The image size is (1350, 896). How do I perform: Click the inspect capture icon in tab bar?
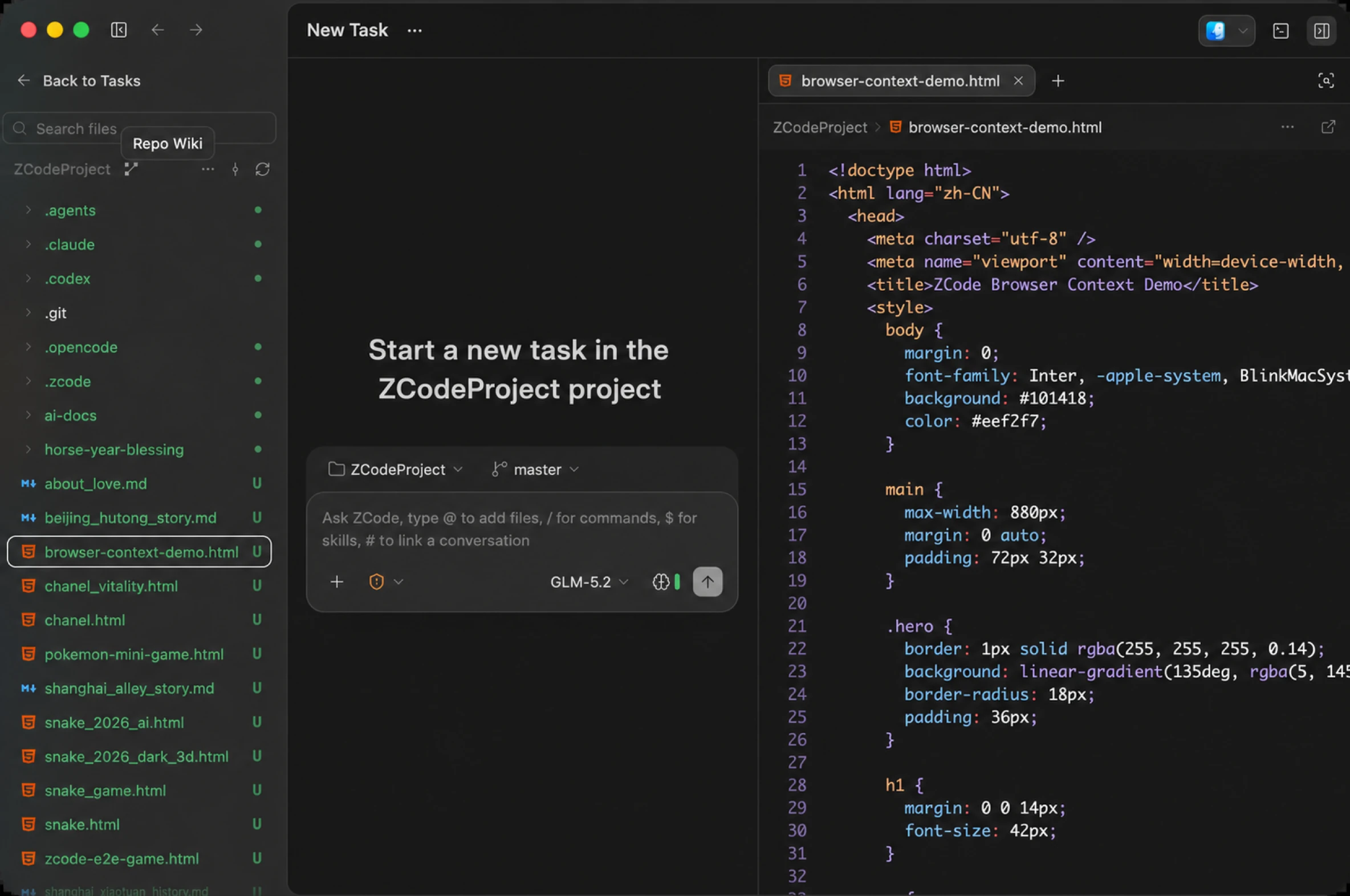pyautogui.click(x=1326, y=80)
